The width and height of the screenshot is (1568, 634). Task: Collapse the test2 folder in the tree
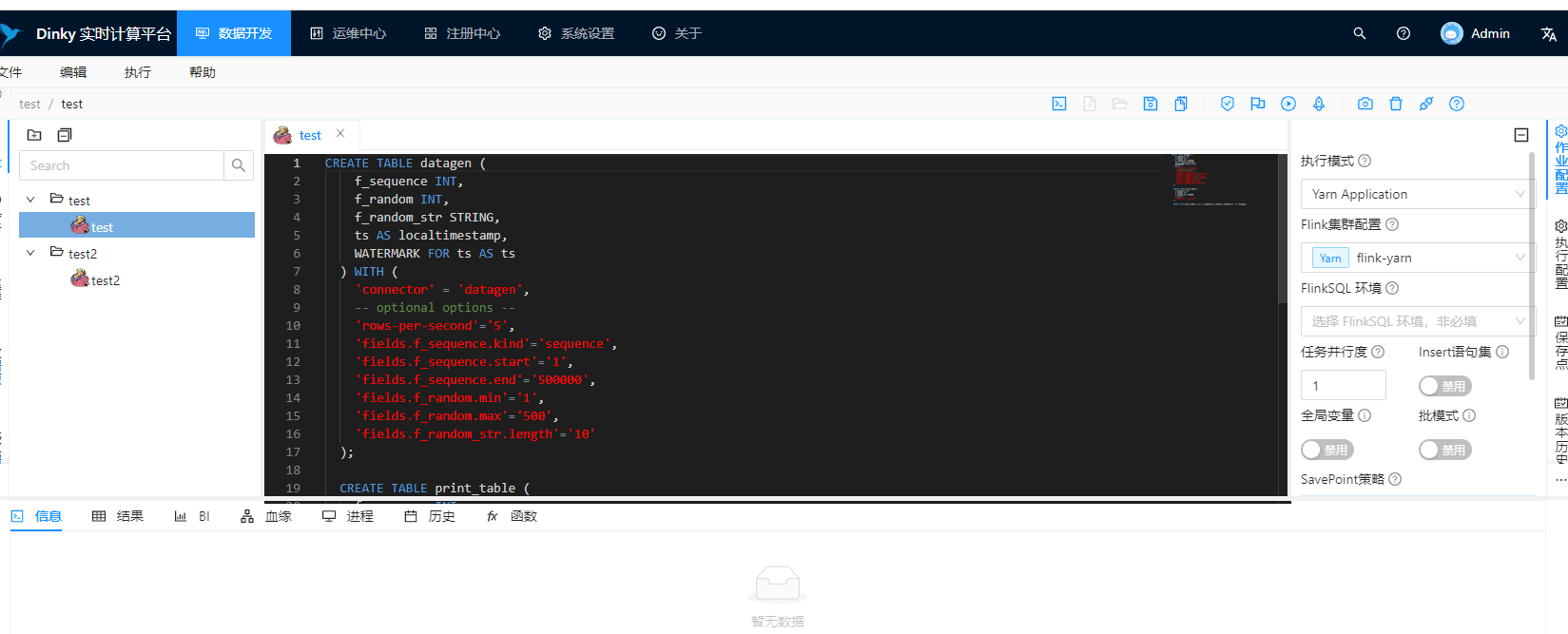tap(30, 253)
